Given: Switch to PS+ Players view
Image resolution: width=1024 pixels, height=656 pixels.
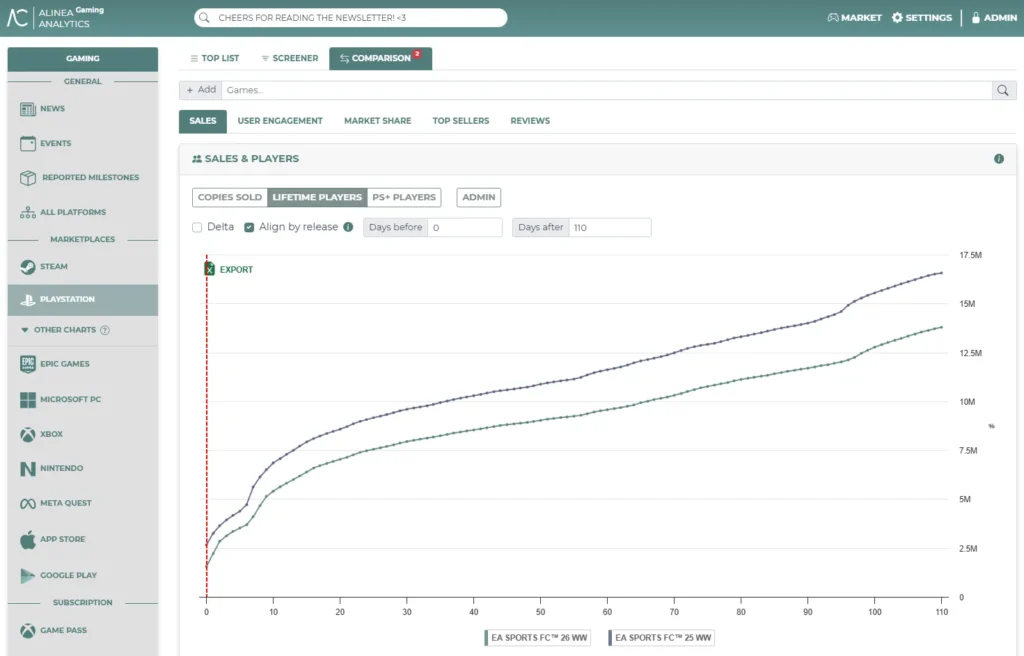Looking at the screenshot, I should click(x=404, y=197).
